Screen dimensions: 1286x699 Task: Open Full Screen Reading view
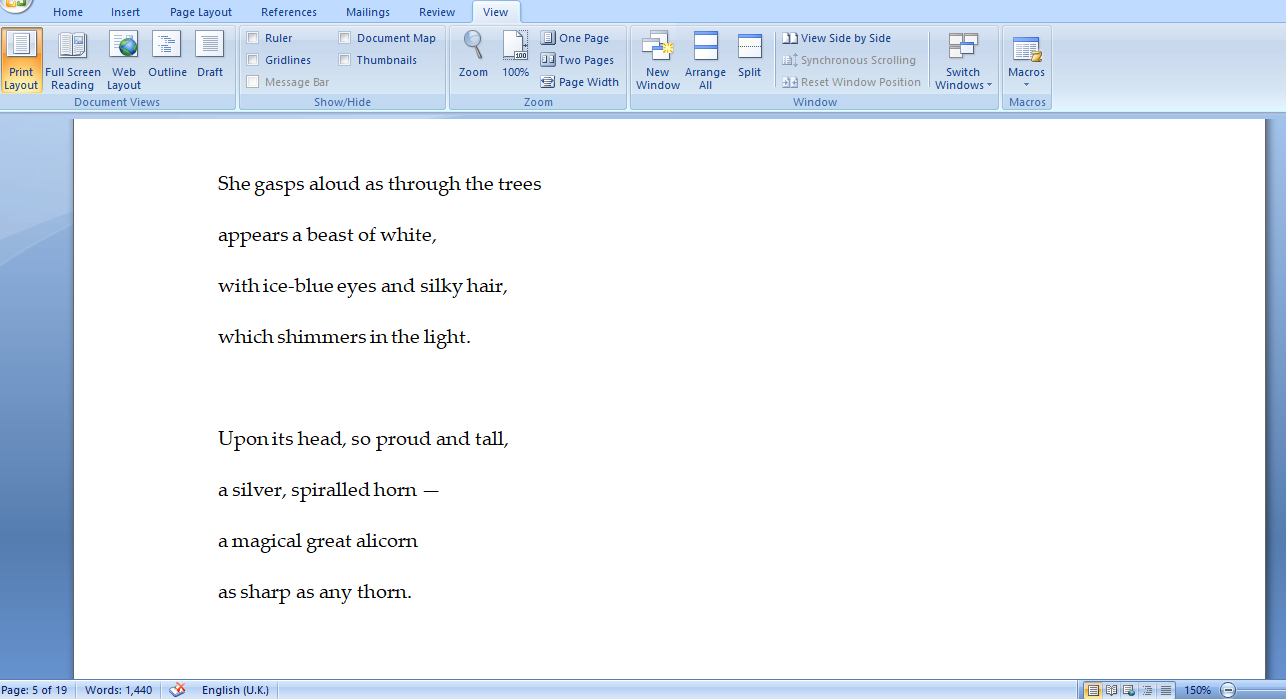tap(73, 60)
